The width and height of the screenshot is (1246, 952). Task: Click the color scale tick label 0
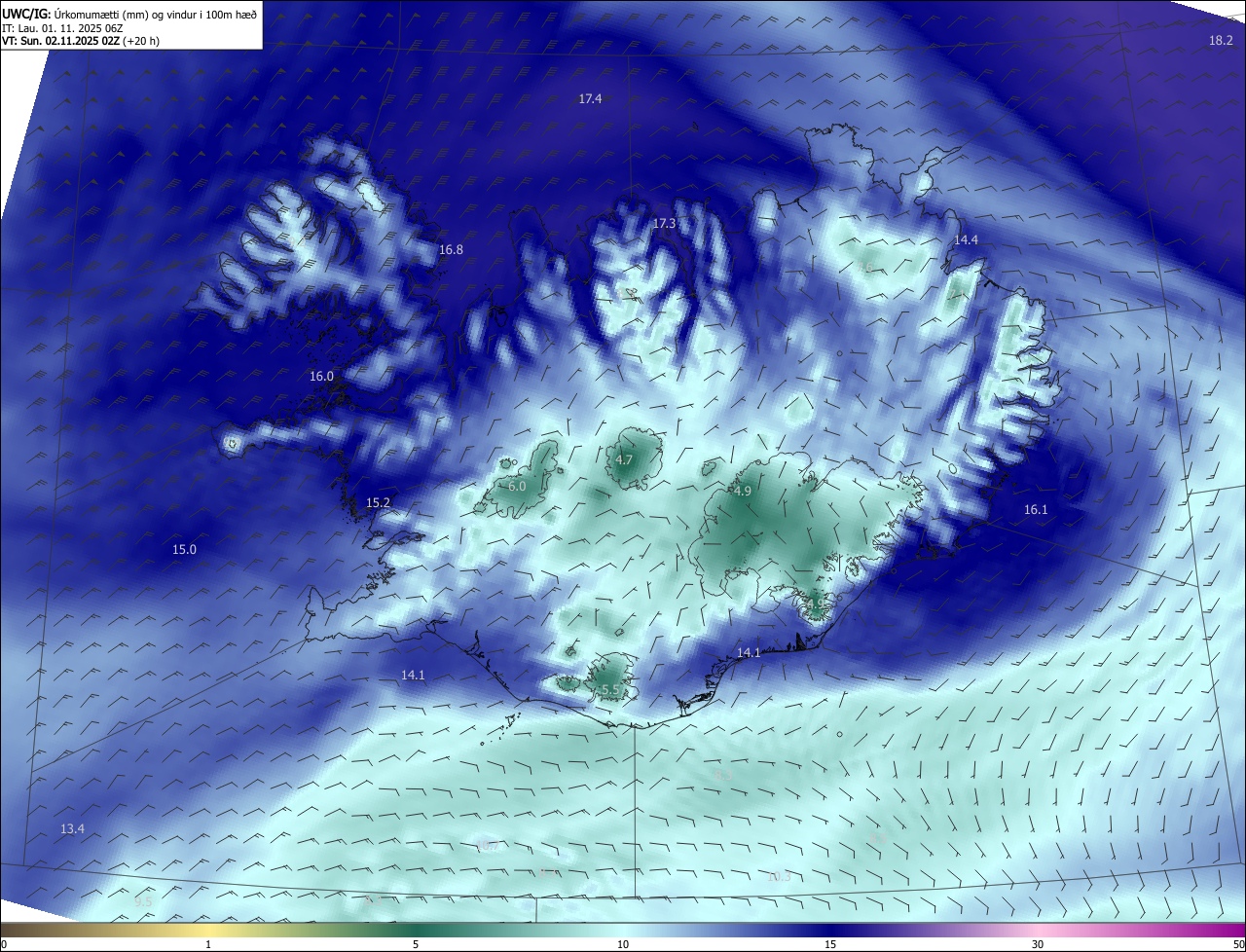click(x=4, y=945)
